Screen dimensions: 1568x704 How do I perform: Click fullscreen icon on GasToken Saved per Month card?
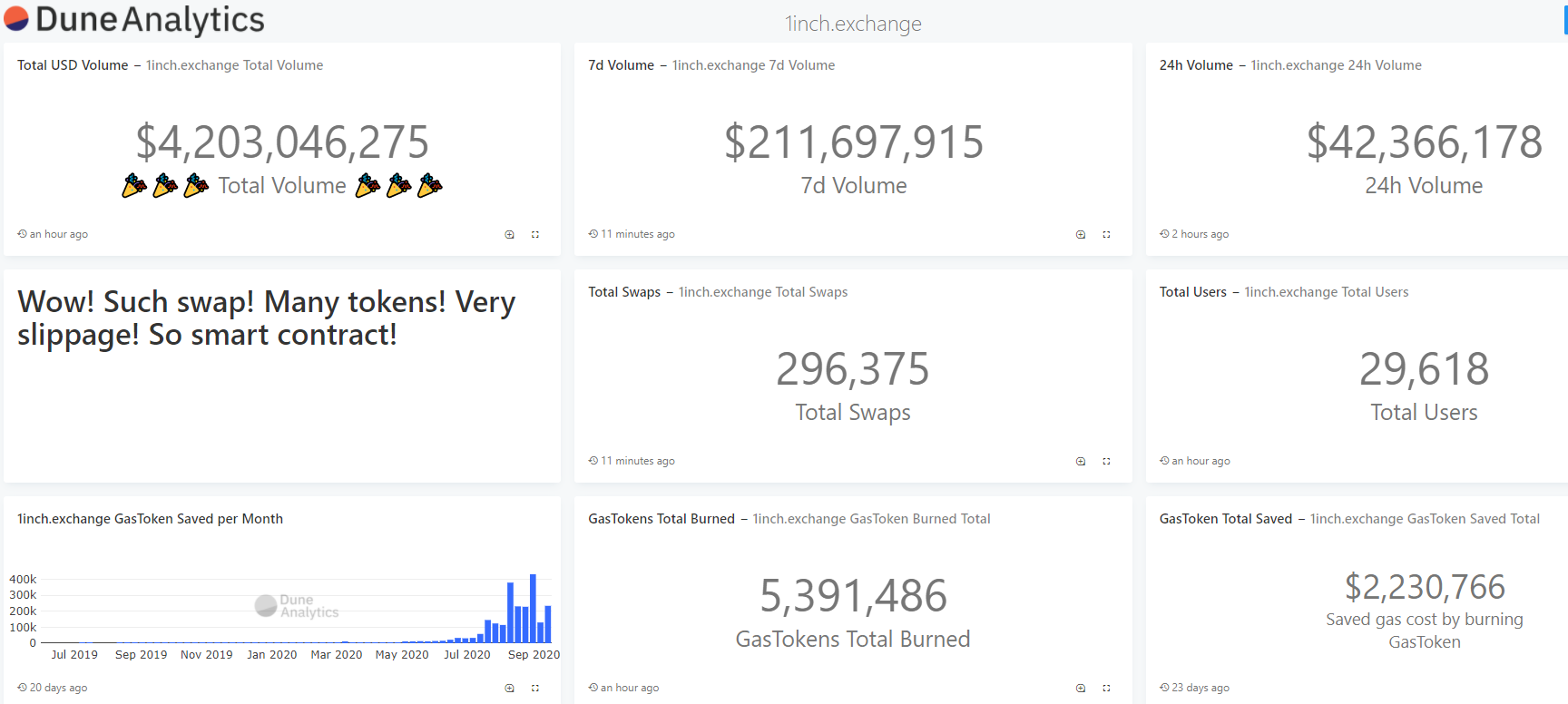[x=535, y=688]
